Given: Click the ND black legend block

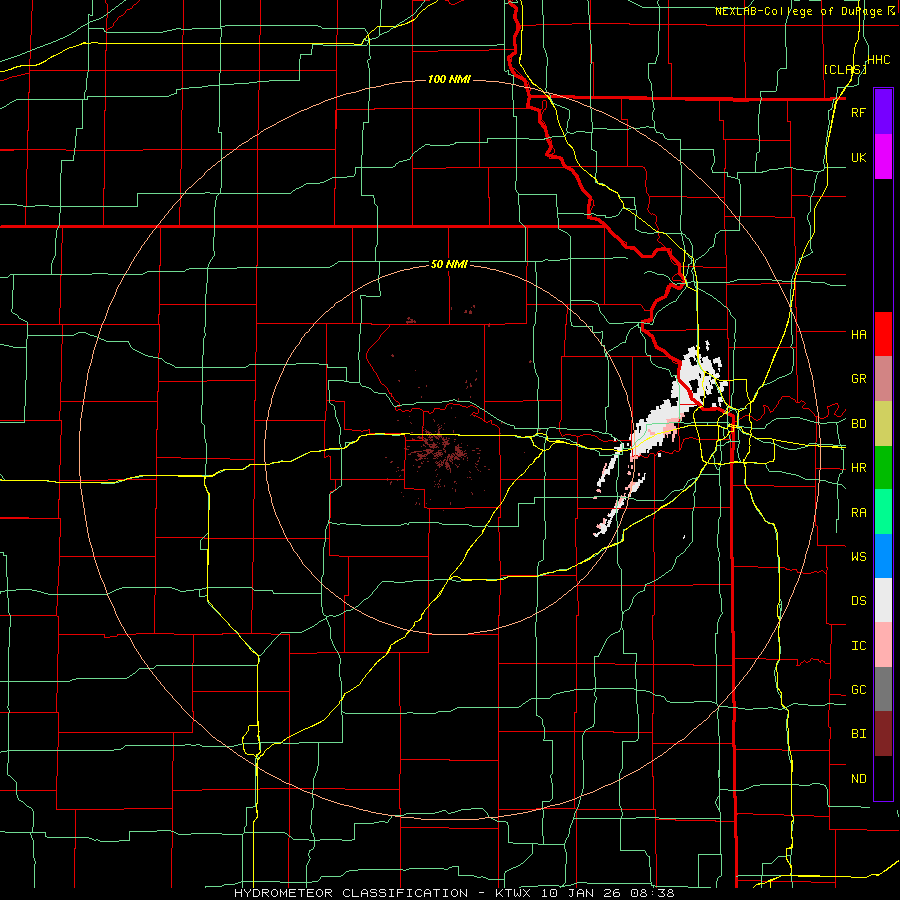Looking at the screenshot, I should coord(883,778).
